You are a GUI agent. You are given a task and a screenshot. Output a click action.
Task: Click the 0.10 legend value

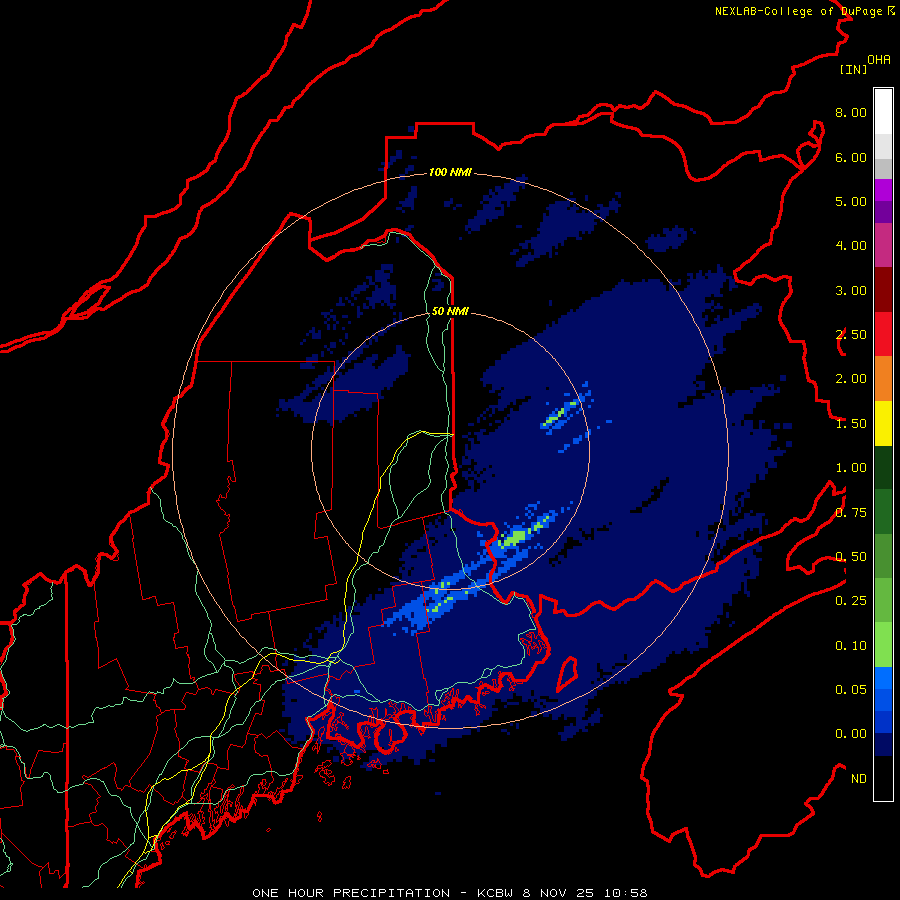pyautogui.click(x=851, y=646)
